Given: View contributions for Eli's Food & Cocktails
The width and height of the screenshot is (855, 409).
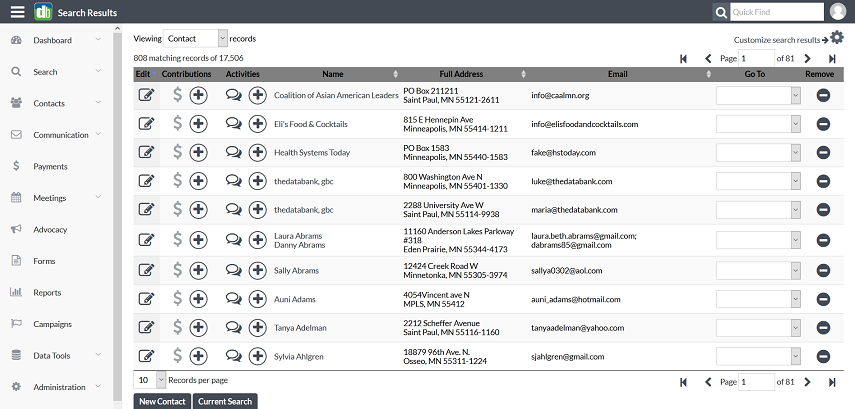Looking at the screenshot, I should (x=177, y=124).
